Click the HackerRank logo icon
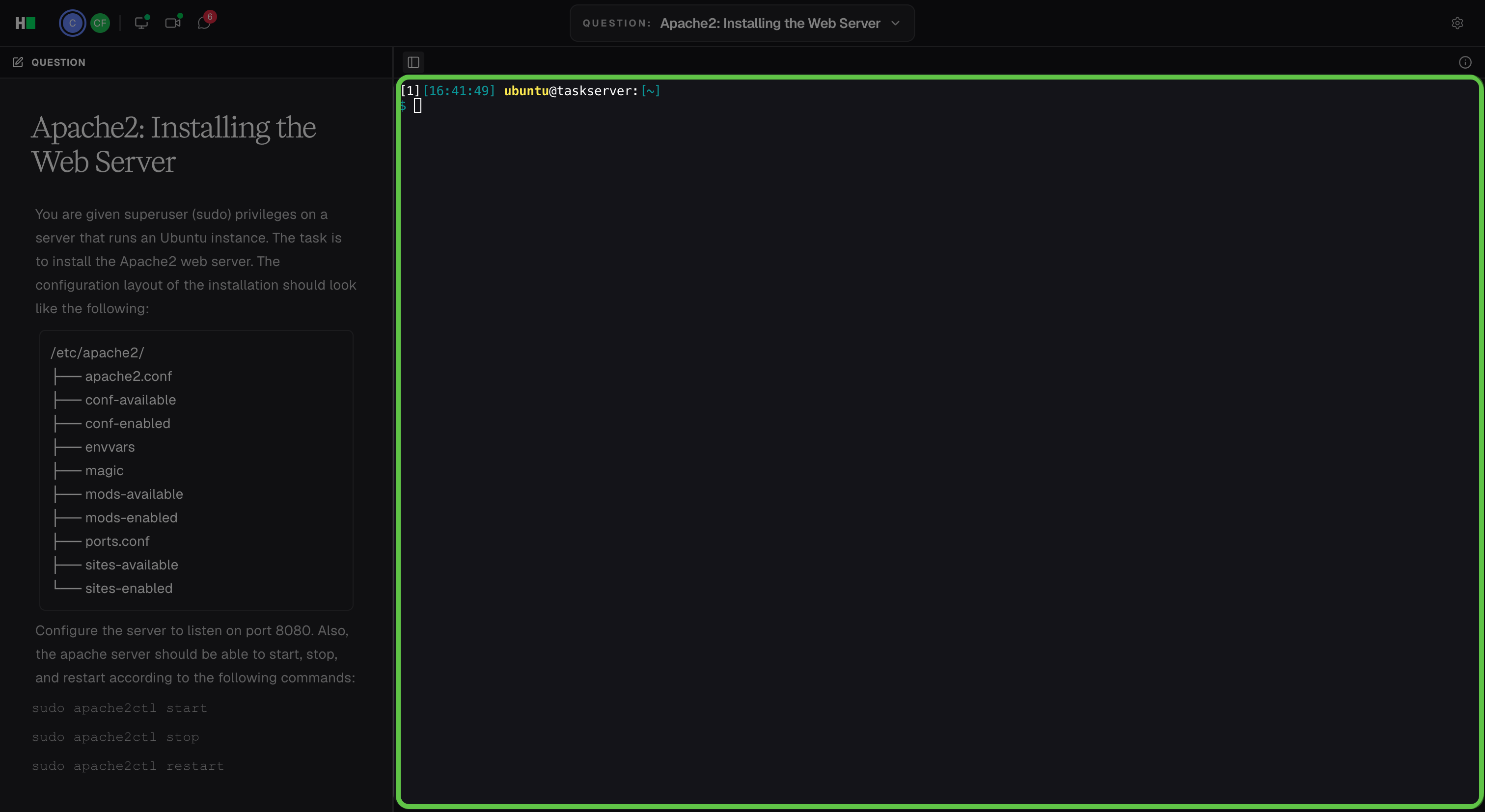 [x=26, y=23]
